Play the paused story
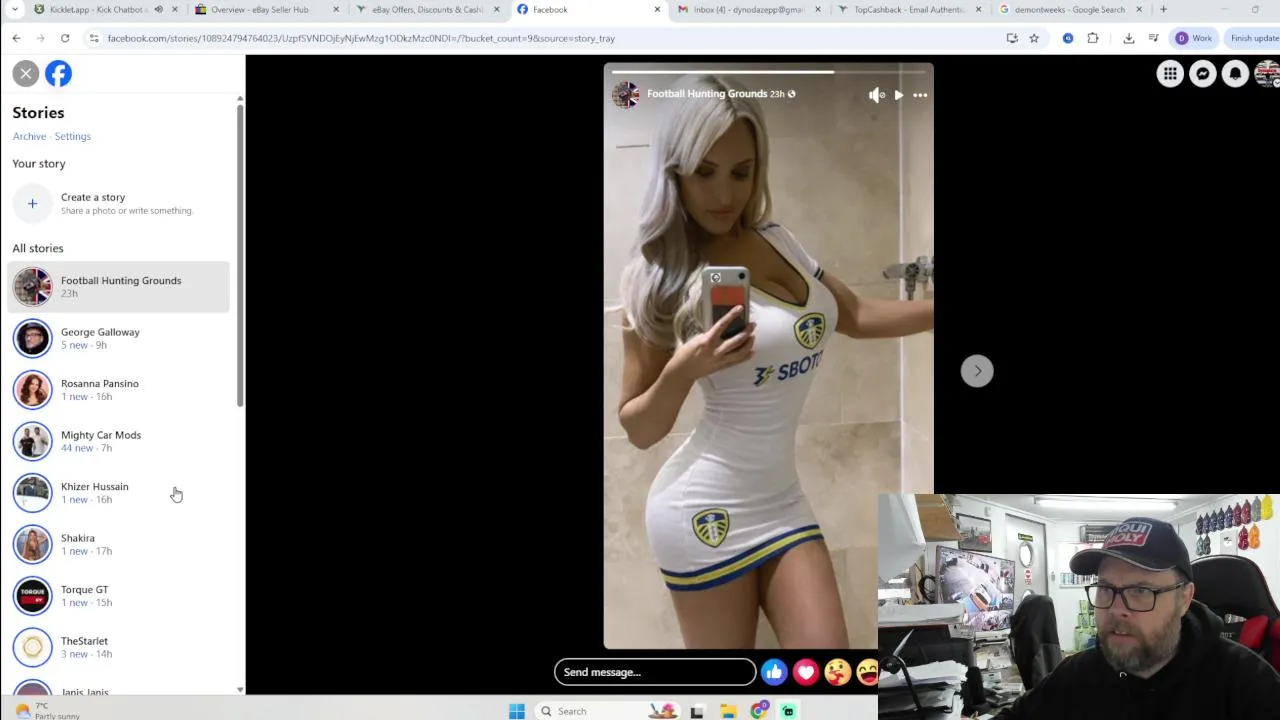Screen dimensions: 1280x720 (898, 95)
